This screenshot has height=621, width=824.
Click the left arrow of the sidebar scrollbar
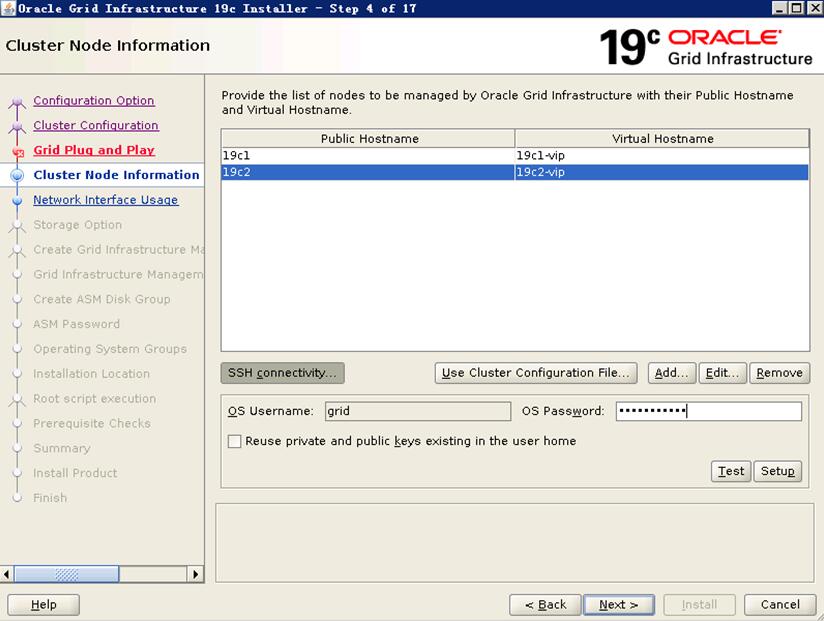point(7,574)
